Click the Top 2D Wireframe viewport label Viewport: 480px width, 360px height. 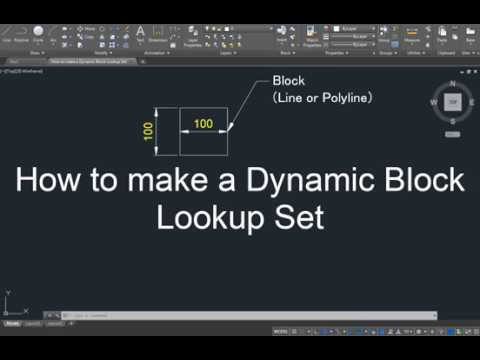pyautogui.click(x=23, y=71)
